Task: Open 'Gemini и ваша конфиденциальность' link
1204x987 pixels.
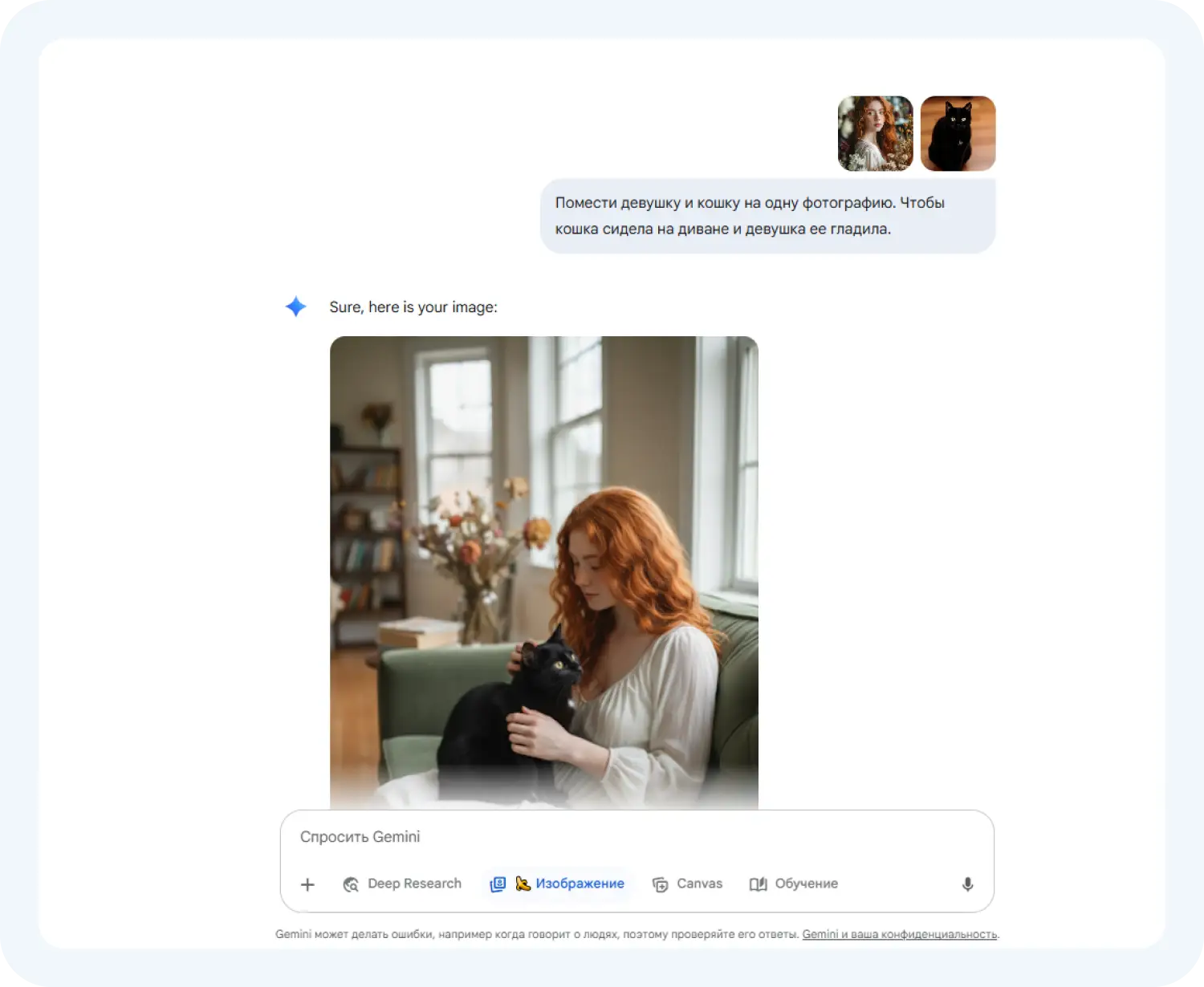Action: tap(899, 934)
